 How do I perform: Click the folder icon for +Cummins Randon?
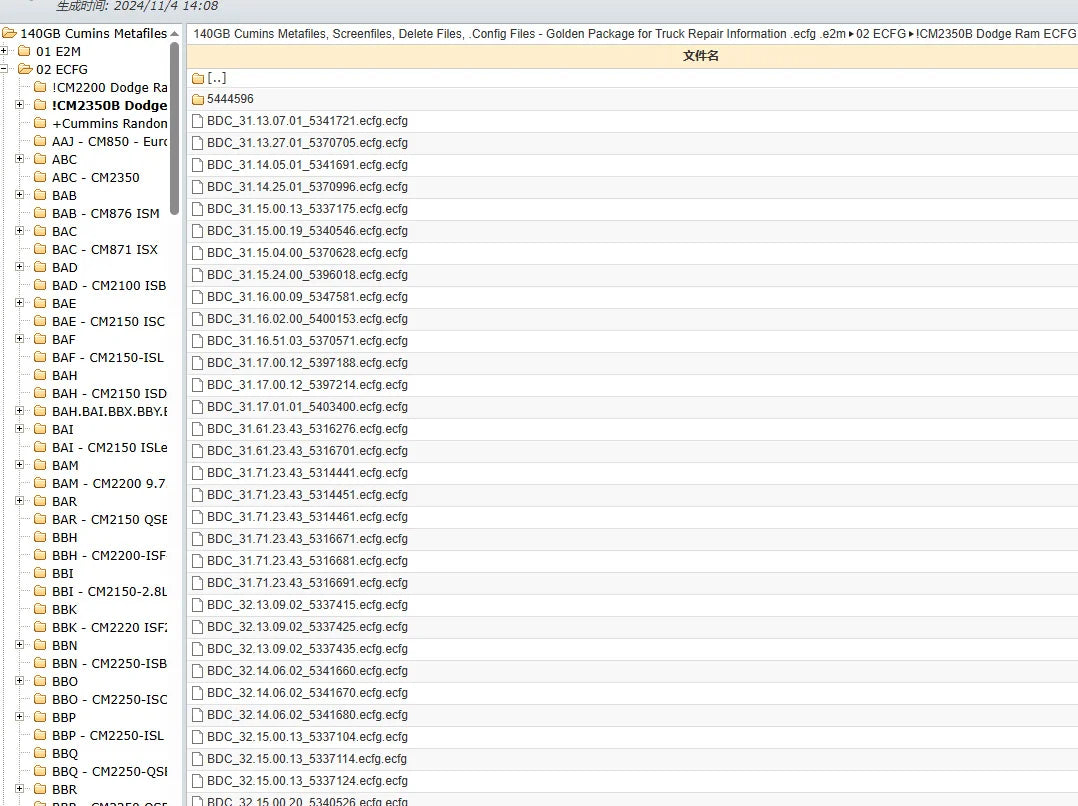tap(41, 123)
